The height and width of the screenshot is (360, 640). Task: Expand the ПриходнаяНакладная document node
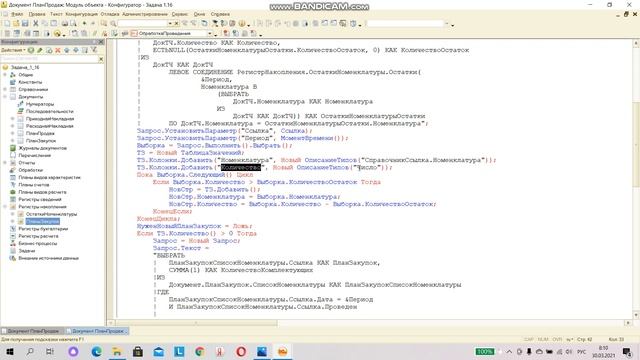coord(13,119)
